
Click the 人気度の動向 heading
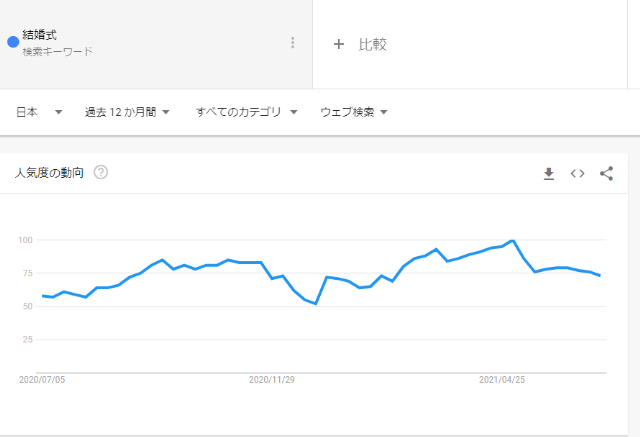point(49,173)
